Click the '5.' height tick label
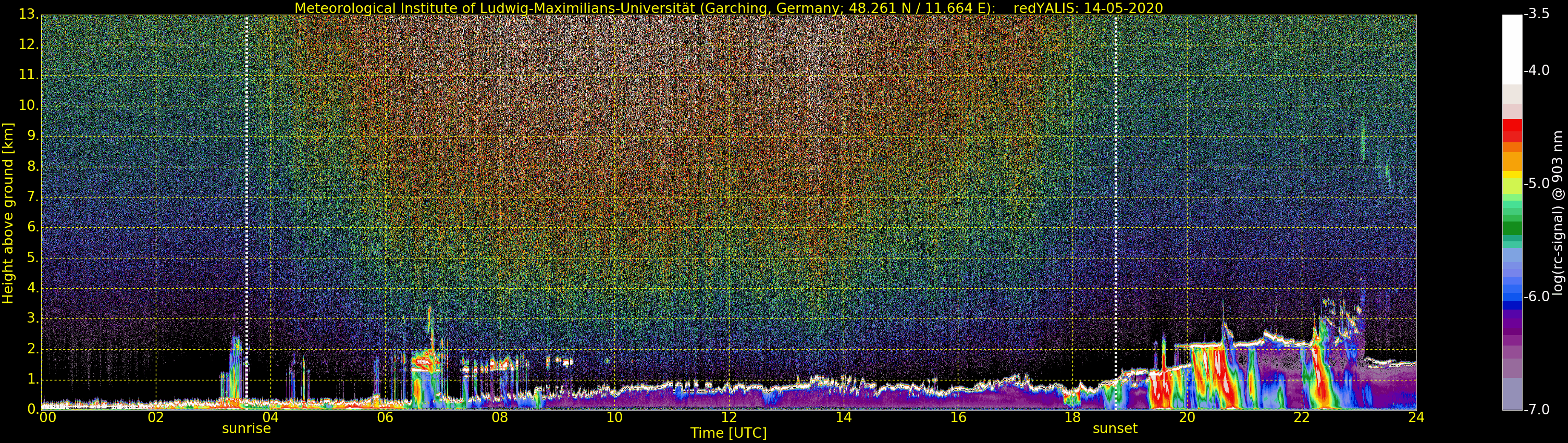 point(33,257)
